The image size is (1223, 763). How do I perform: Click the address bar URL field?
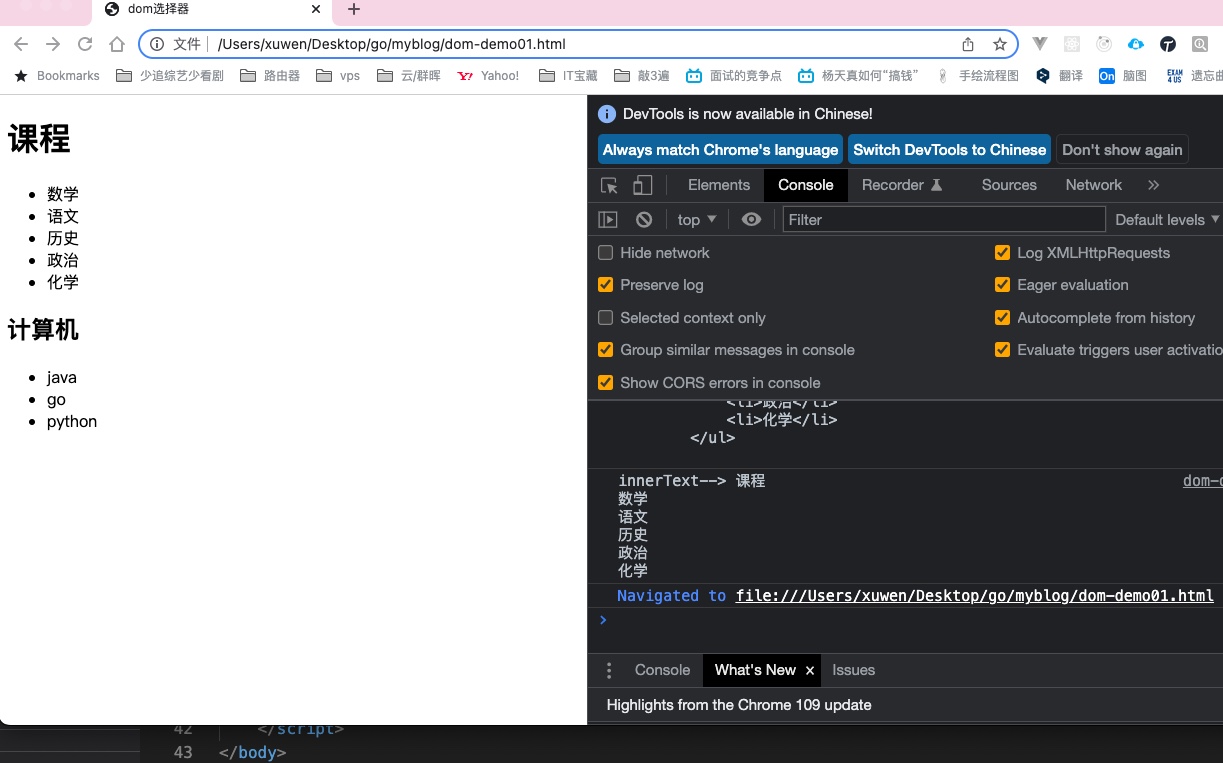[580, 44]
